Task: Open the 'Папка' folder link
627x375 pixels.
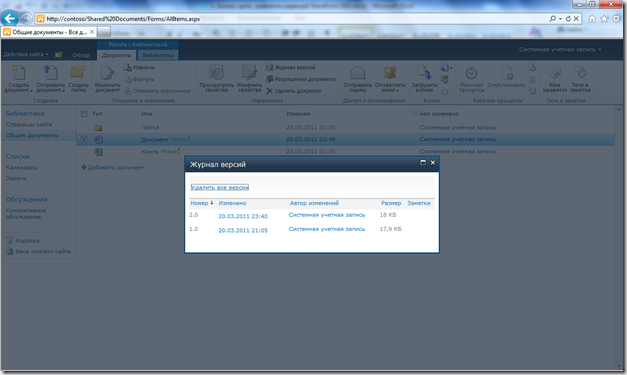Action: (150, 127)
